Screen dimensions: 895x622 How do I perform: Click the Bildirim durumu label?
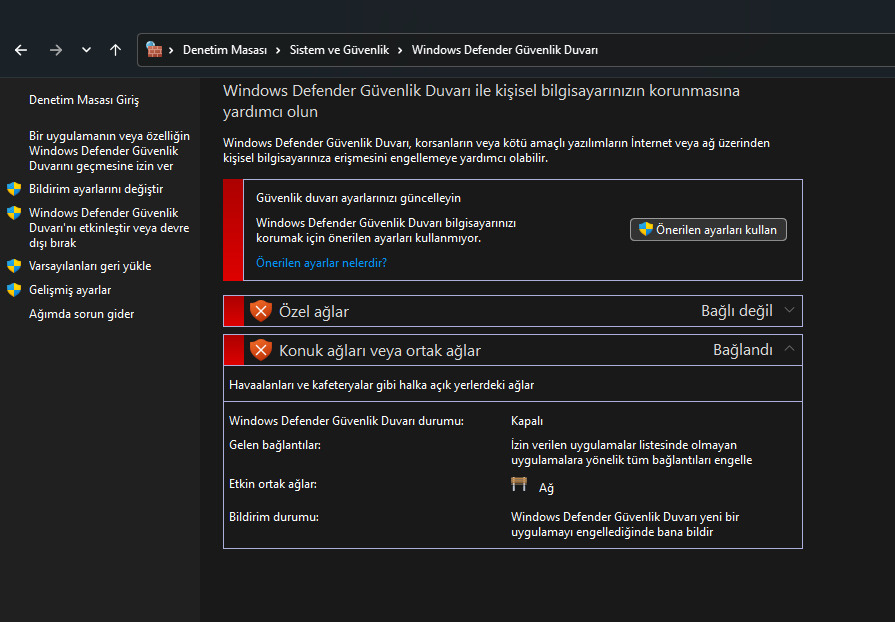pyautogui.click(x=274, y=517)
